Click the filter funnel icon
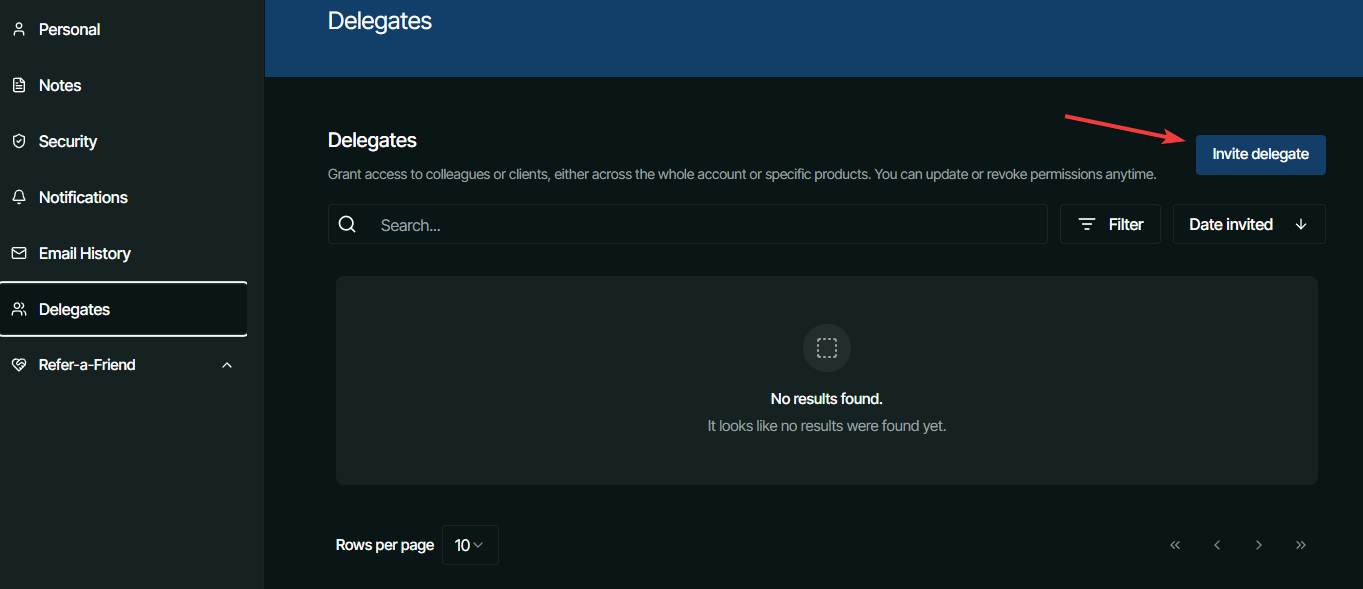1363x589 pixels. pyautogui.click(x=1088, y=223)
